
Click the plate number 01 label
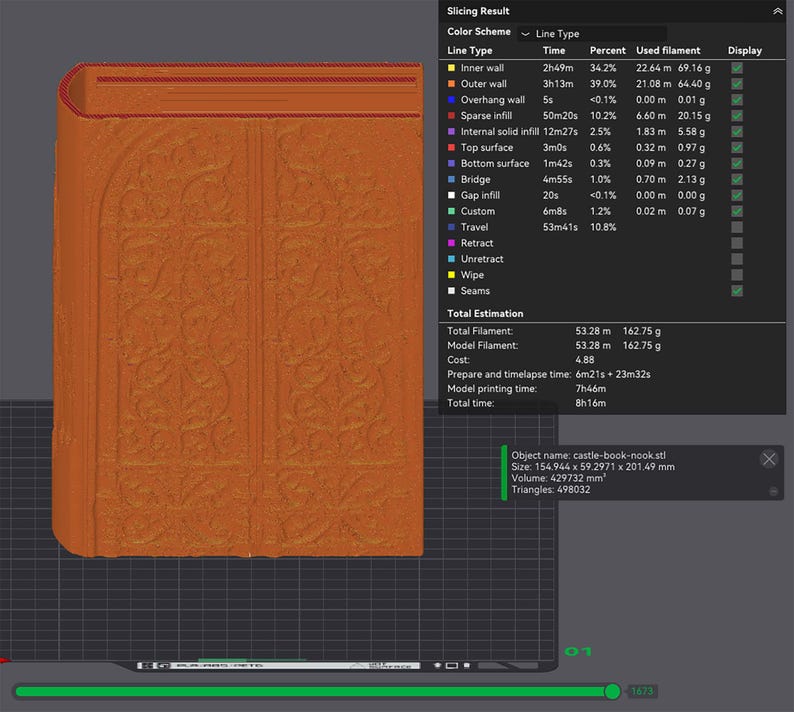(578, 652)
